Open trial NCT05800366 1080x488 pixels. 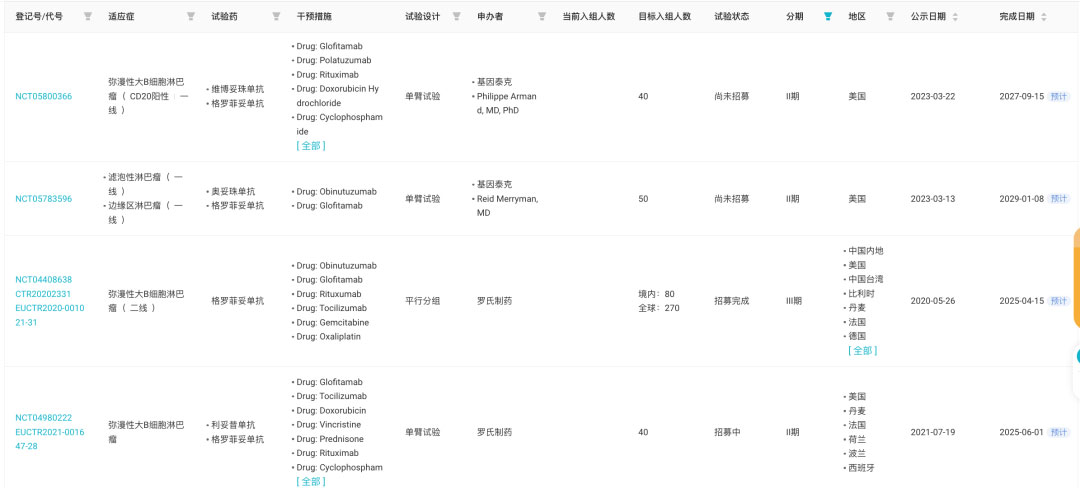click(43, 97)
